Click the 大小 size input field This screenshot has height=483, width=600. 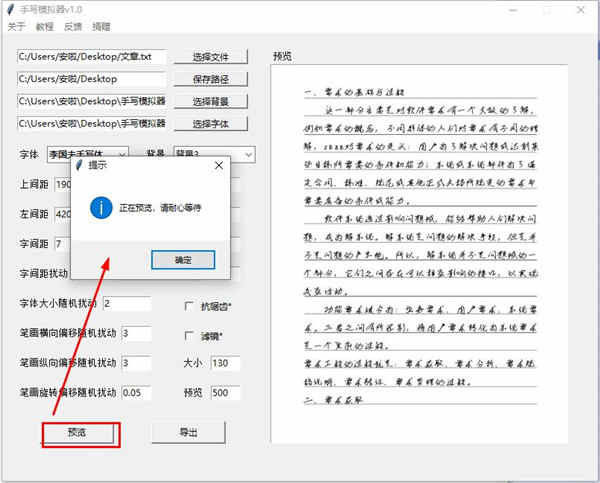tap(225, 363)
